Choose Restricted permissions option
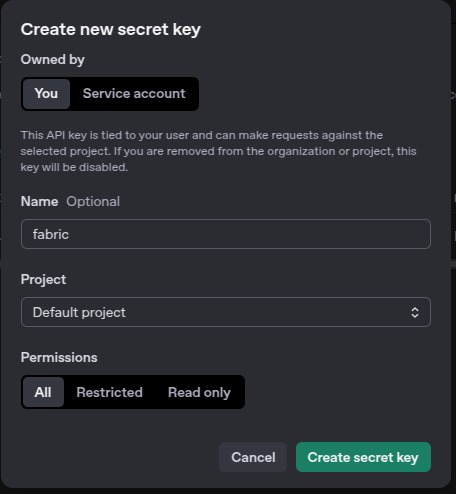The width and height of the screenshot is (456, 494). point(109,392)
